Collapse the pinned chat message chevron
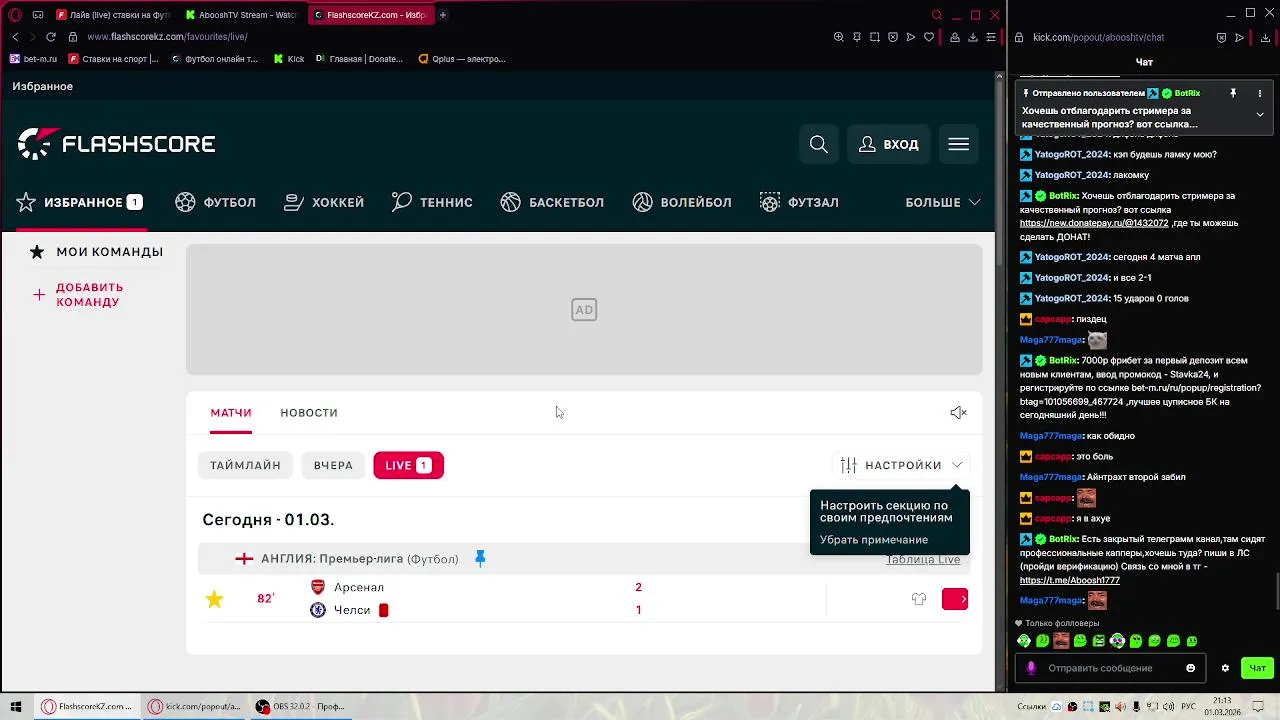1280x720 pixels. [x=1260, y=114]
